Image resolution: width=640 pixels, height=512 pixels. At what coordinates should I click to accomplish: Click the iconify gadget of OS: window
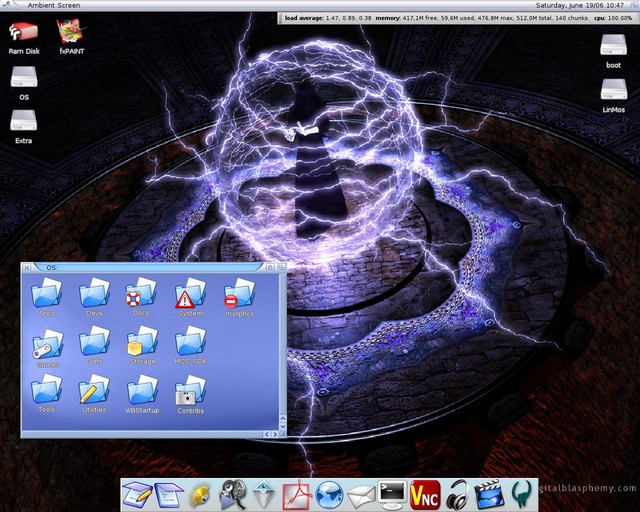point(270,267)
